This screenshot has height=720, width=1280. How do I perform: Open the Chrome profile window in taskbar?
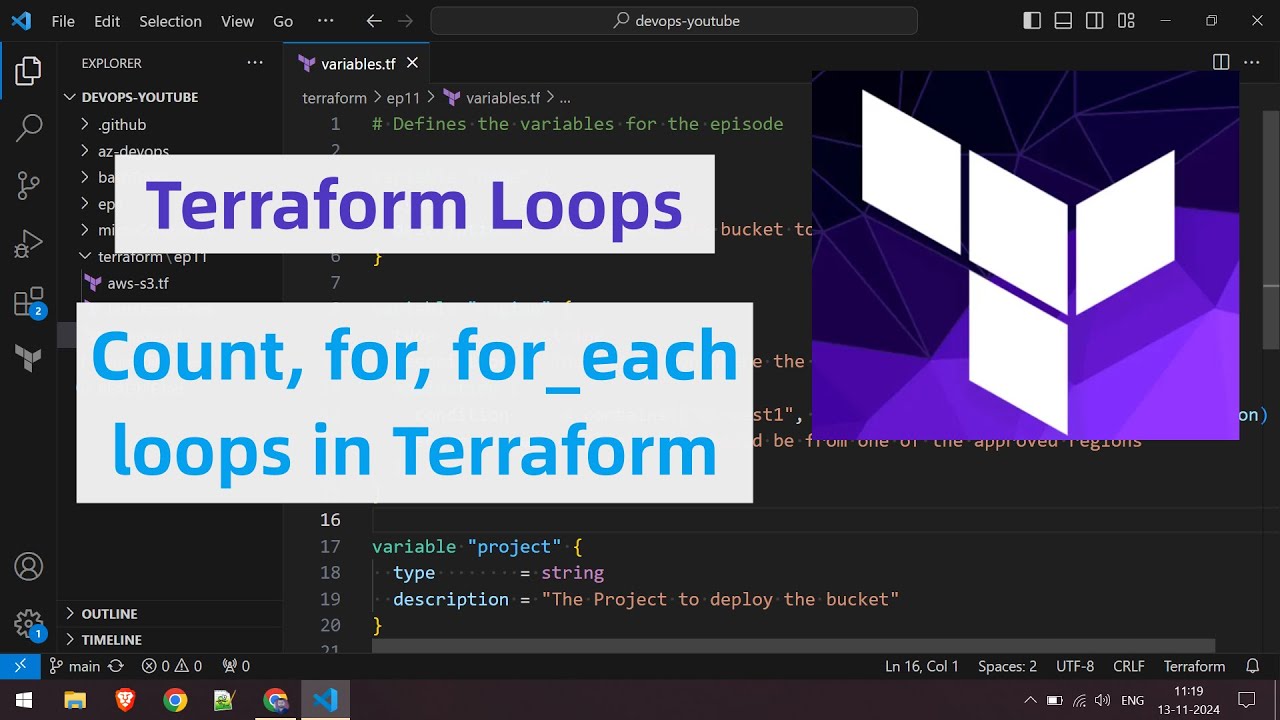click(275, 700)
